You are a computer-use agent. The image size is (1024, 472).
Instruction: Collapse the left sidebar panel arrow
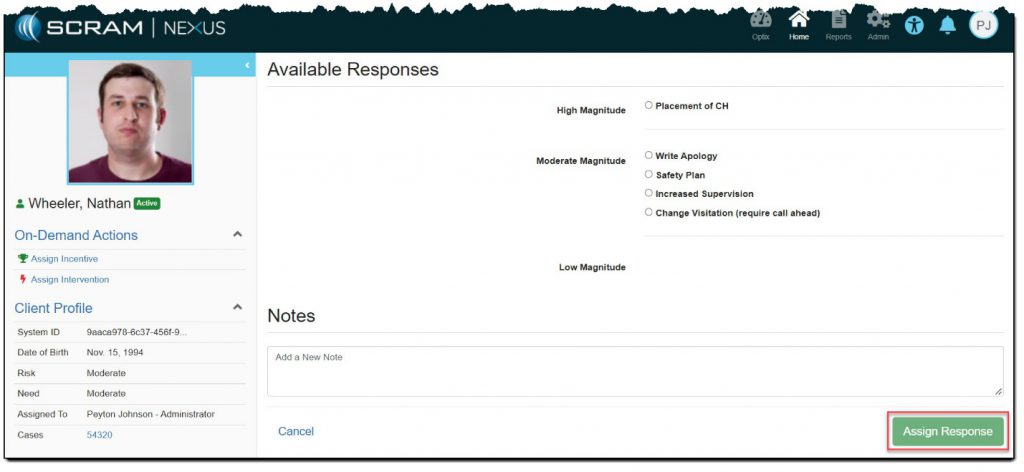click(x=247, y=66)
